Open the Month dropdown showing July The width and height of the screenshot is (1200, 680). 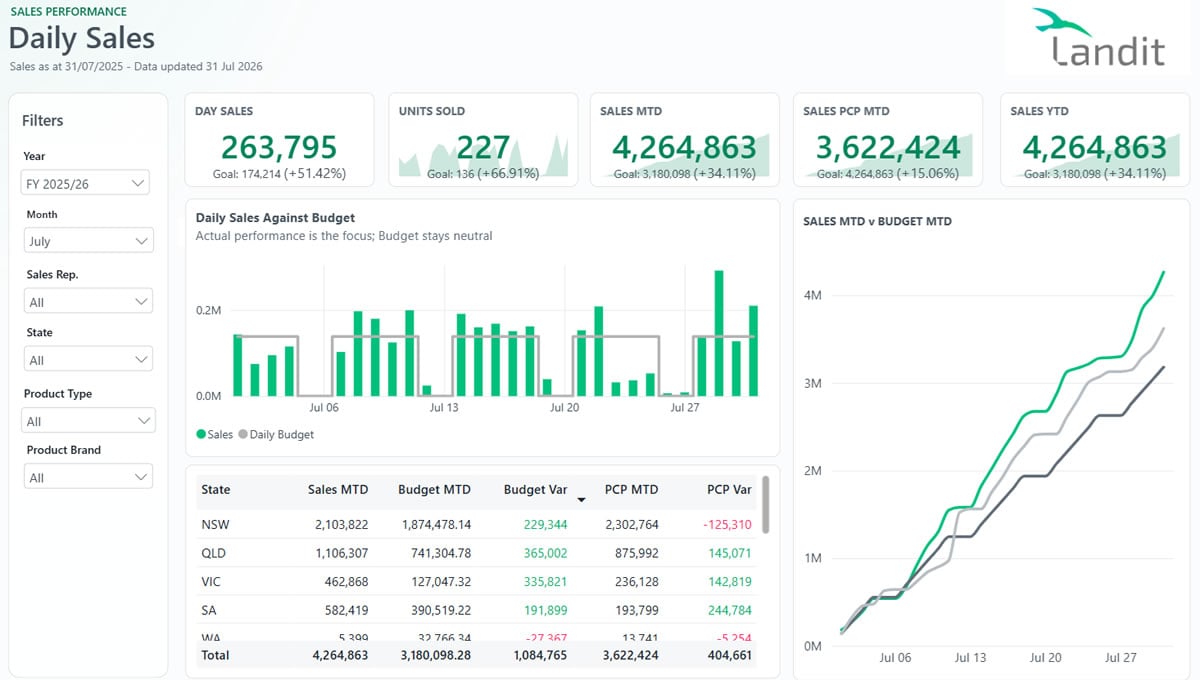(89, 241)
